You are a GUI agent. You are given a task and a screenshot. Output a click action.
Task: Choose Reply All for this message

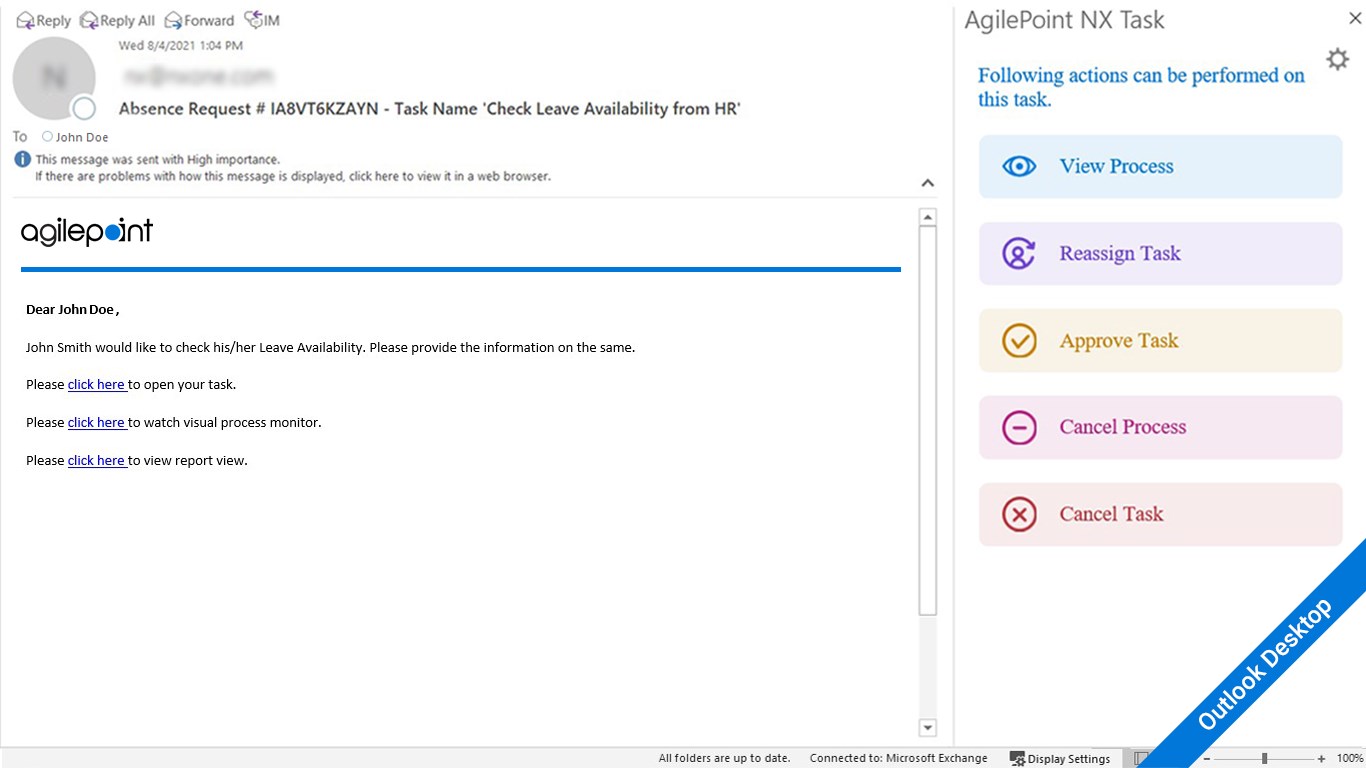pyautogui.click(x=117, y=20)
